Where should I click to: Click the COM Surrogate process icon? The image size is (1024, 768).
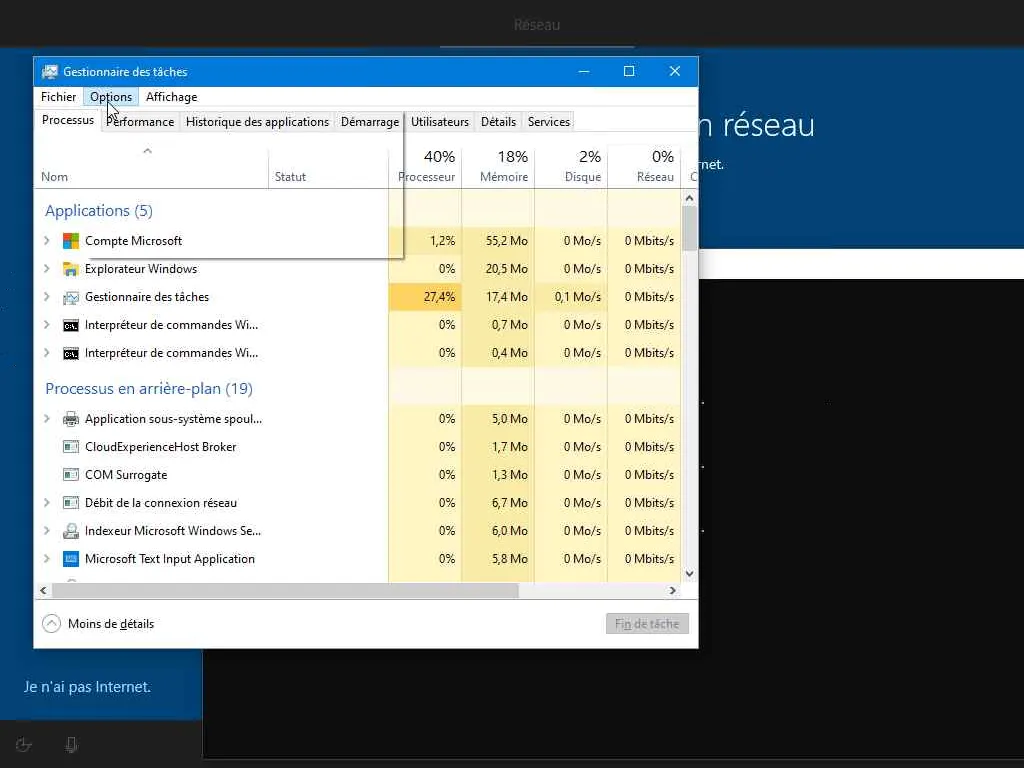tap(71, 475)
